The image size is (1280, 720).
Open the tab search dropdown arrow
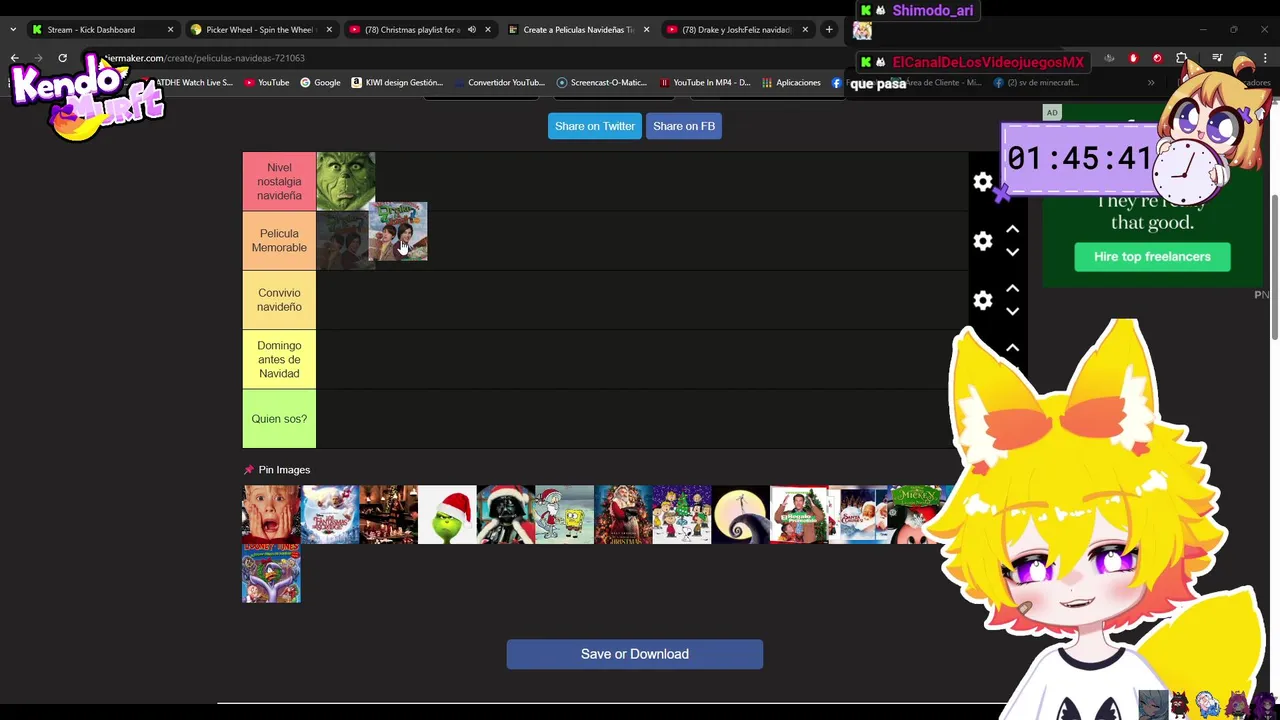(x=12, y=30)
